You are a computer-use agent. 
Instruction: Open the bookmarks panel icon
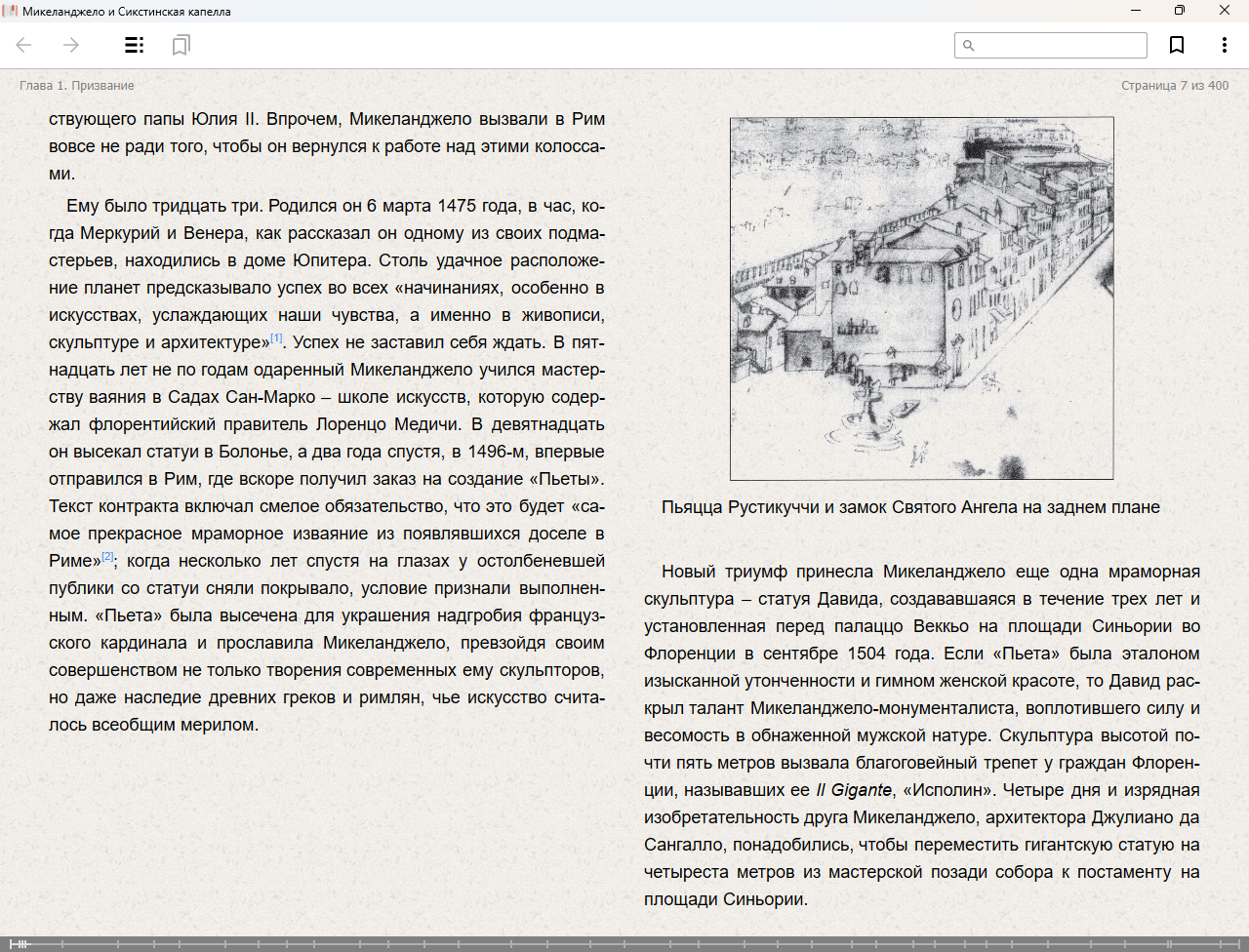tap(181, 45)
